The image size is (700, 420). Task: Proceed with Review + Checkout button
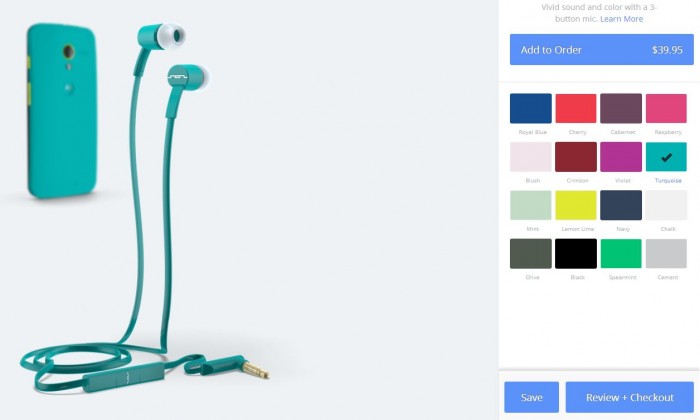(629, 397)
